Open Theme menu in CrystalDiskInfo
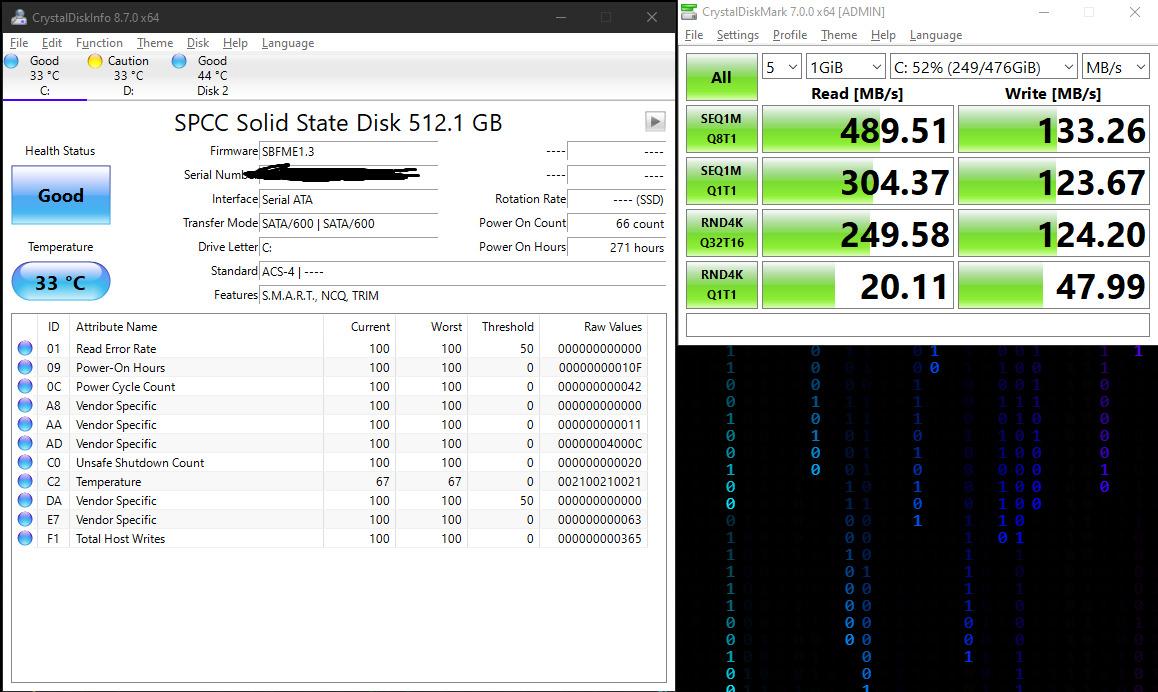This screenshot has width=1158, height=692. (x=155, y=43)
